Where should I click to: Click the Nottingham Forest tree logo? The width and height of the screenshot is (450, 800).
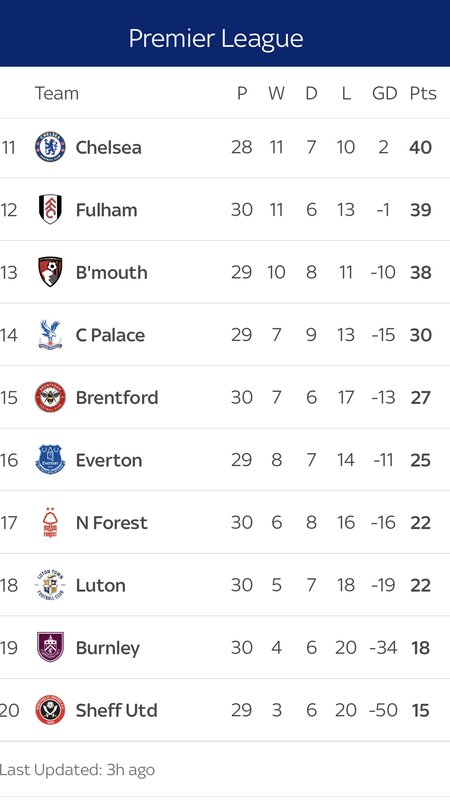50,522
